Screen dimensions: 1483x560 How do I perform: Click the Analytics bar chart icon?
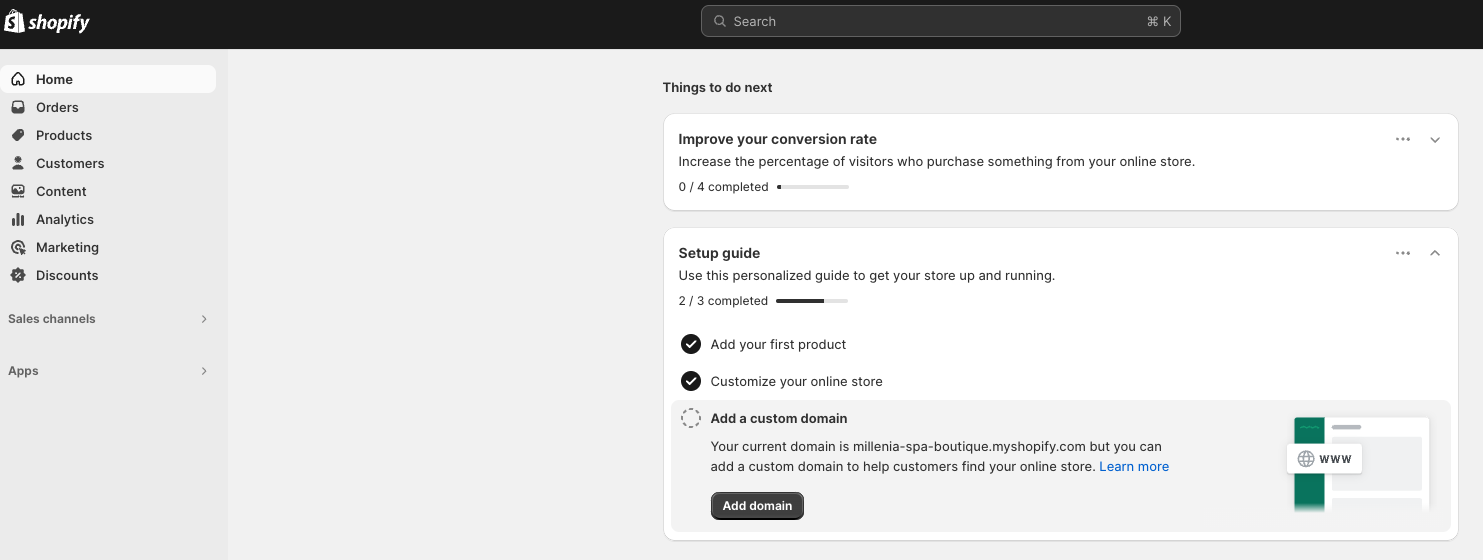click(18, 219)
